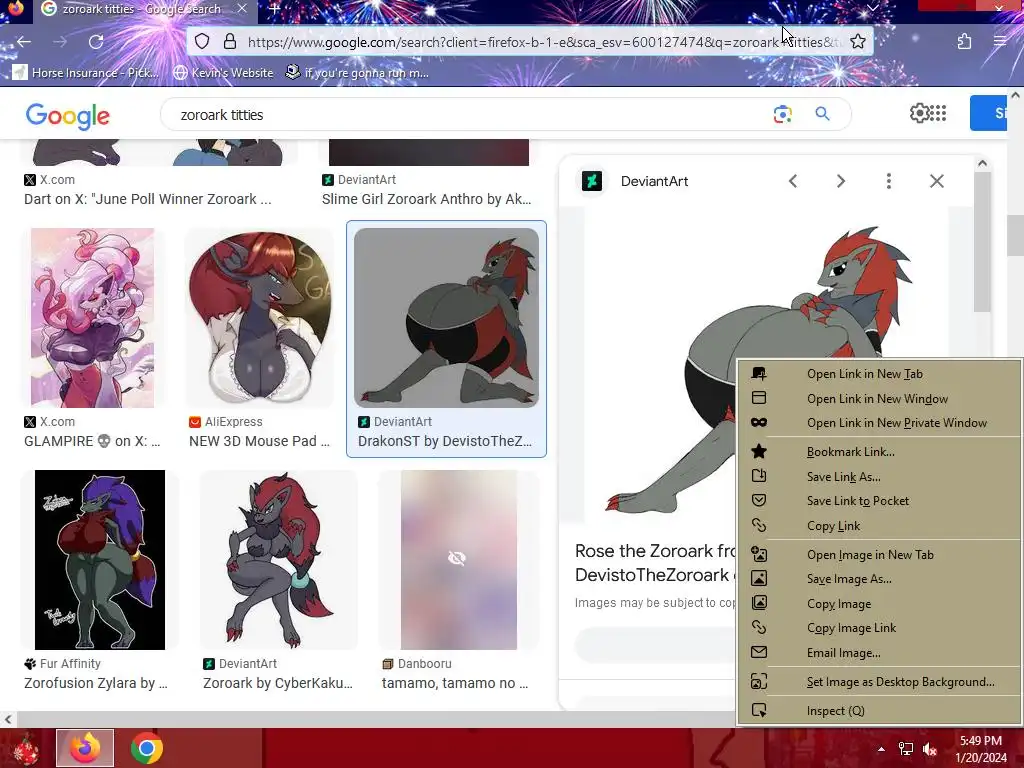Viewport: 1024px width, 768px height.
Task: Open Zoroark by CyberKaku result title
Action: point(278,682)
